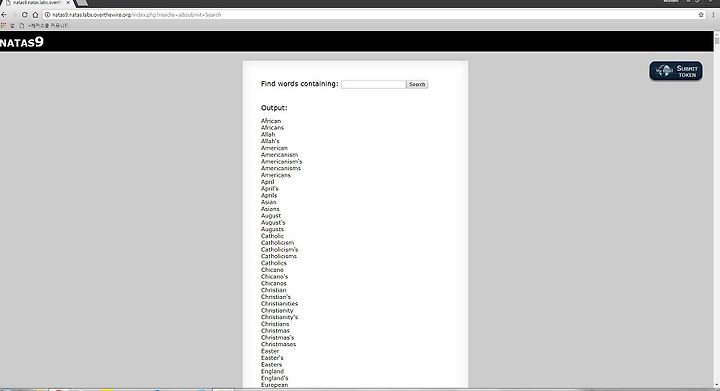
Task: Reload the page with the refresh icon
Action: (x=25, y=15)
